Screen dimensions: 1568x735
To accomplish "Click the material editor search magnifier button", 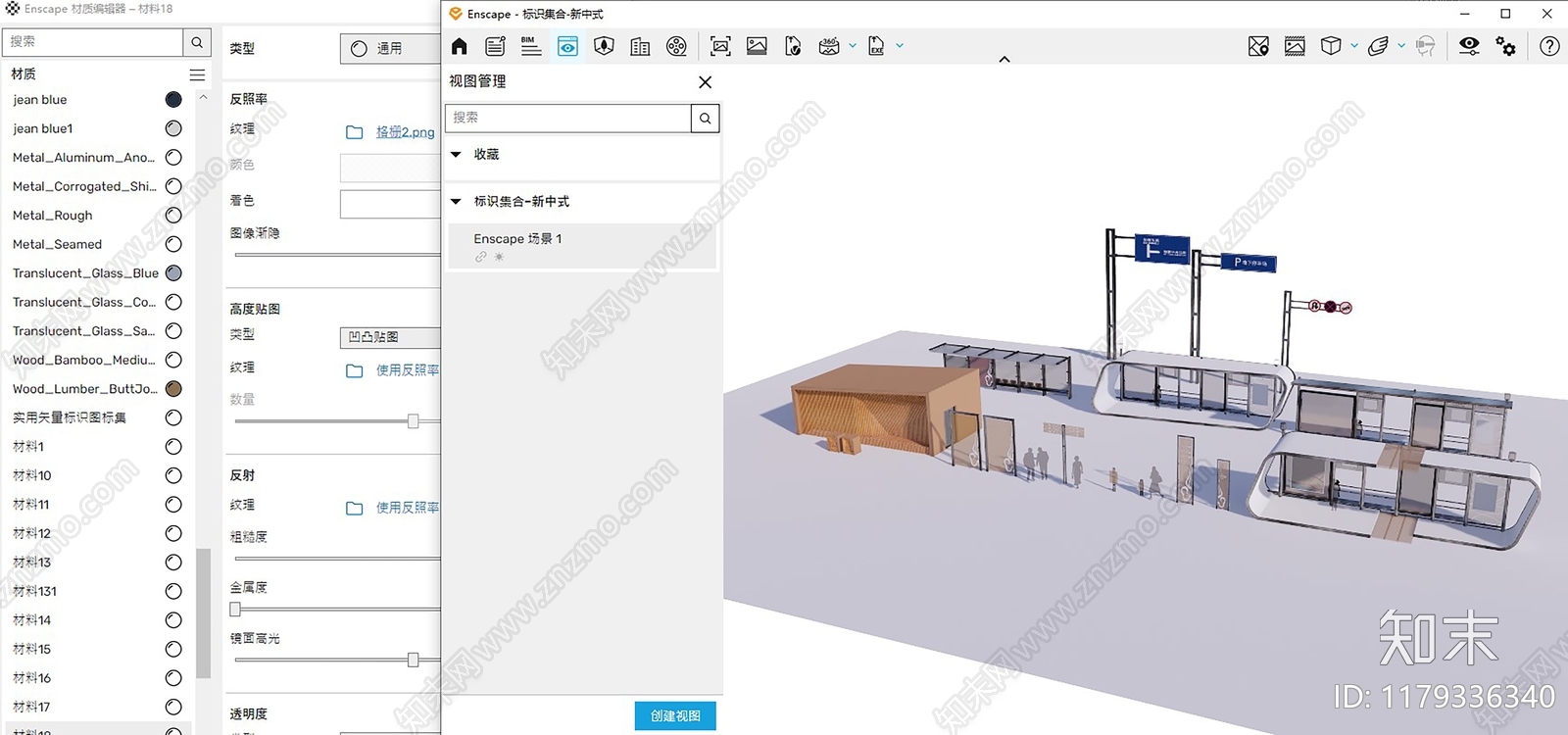I will coord(197,42).
